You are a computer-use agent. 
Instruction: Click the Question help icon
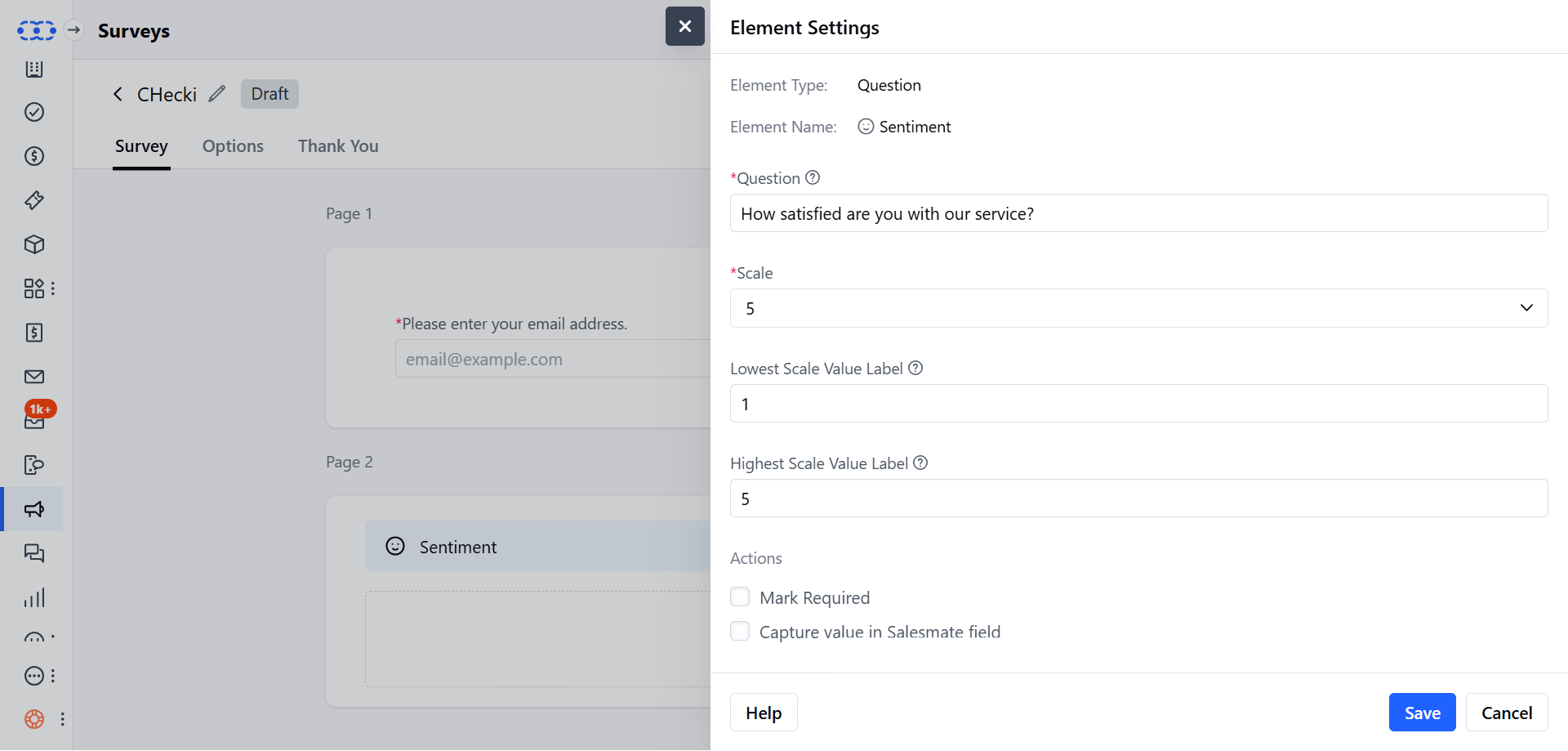(813, 177)
